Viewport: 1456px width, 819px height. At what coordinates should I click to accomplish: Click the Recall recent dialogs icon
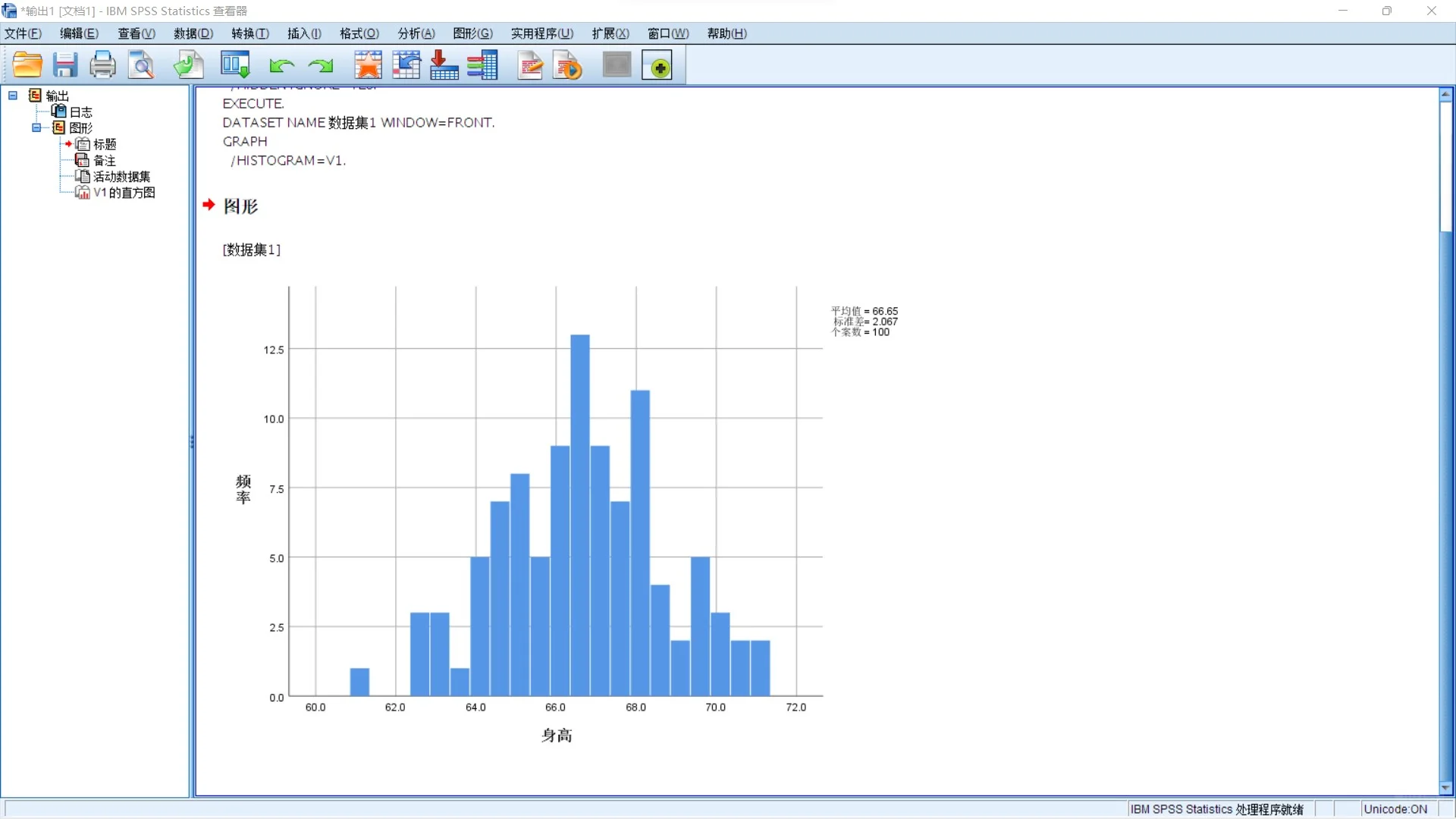pyautogui.click(x=235, y=65)
